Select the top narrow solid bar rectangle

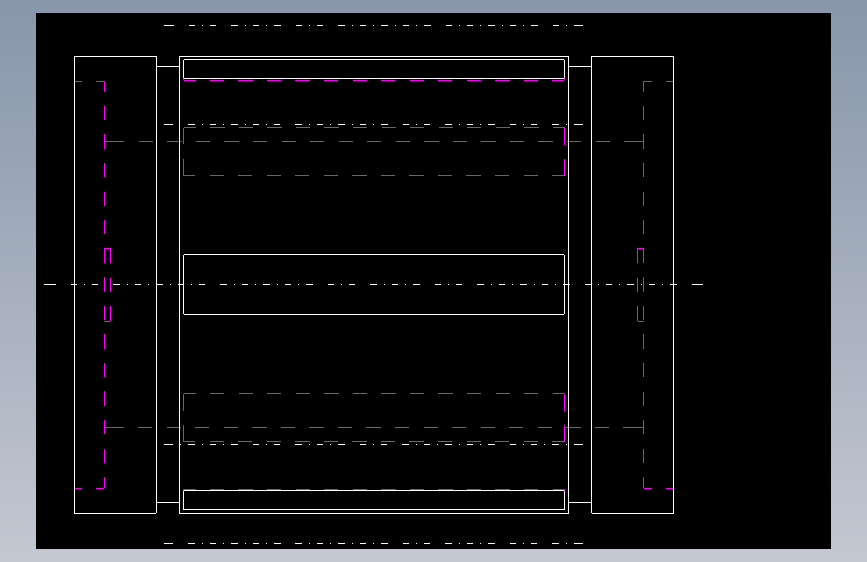click(x=374, y=69)
